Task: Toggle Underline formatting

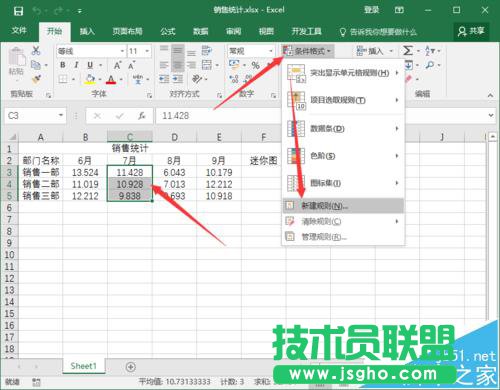Action: pos(90,65)
